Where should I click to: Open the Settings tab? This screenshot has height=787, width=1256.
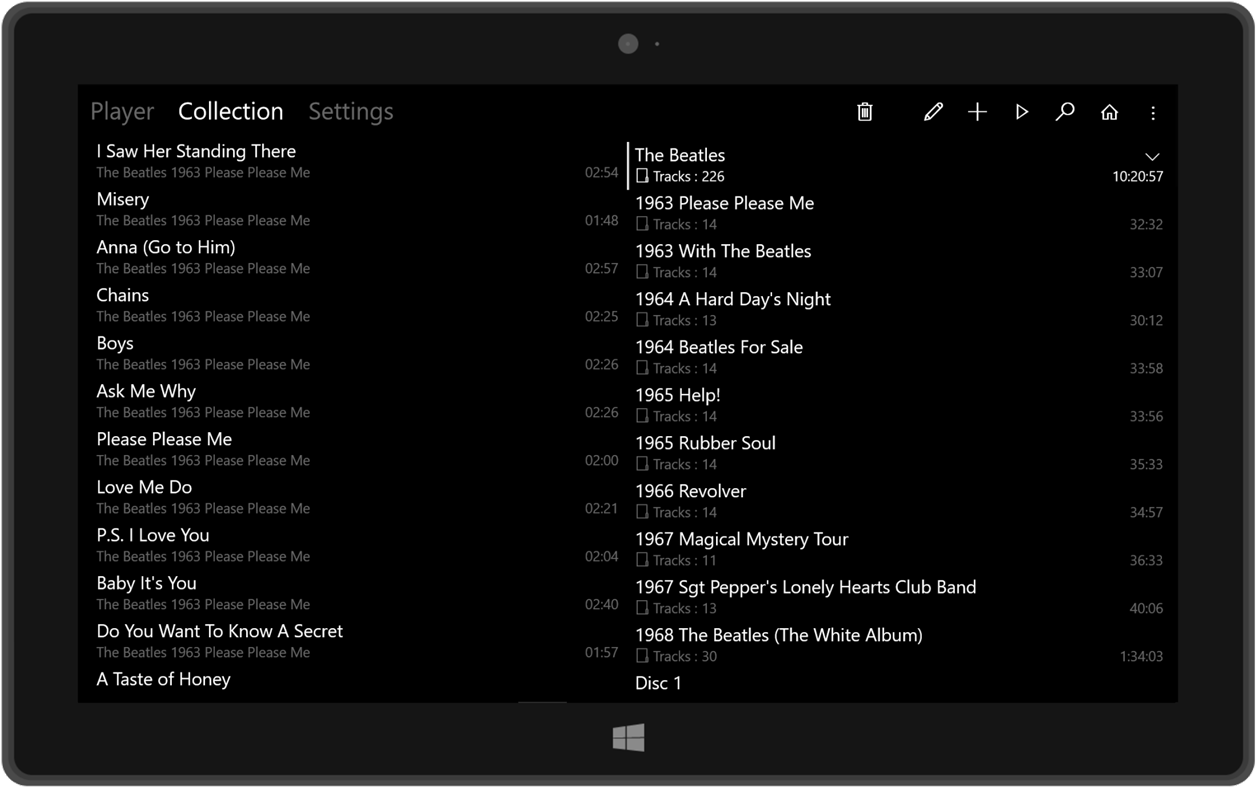(350, 111)
